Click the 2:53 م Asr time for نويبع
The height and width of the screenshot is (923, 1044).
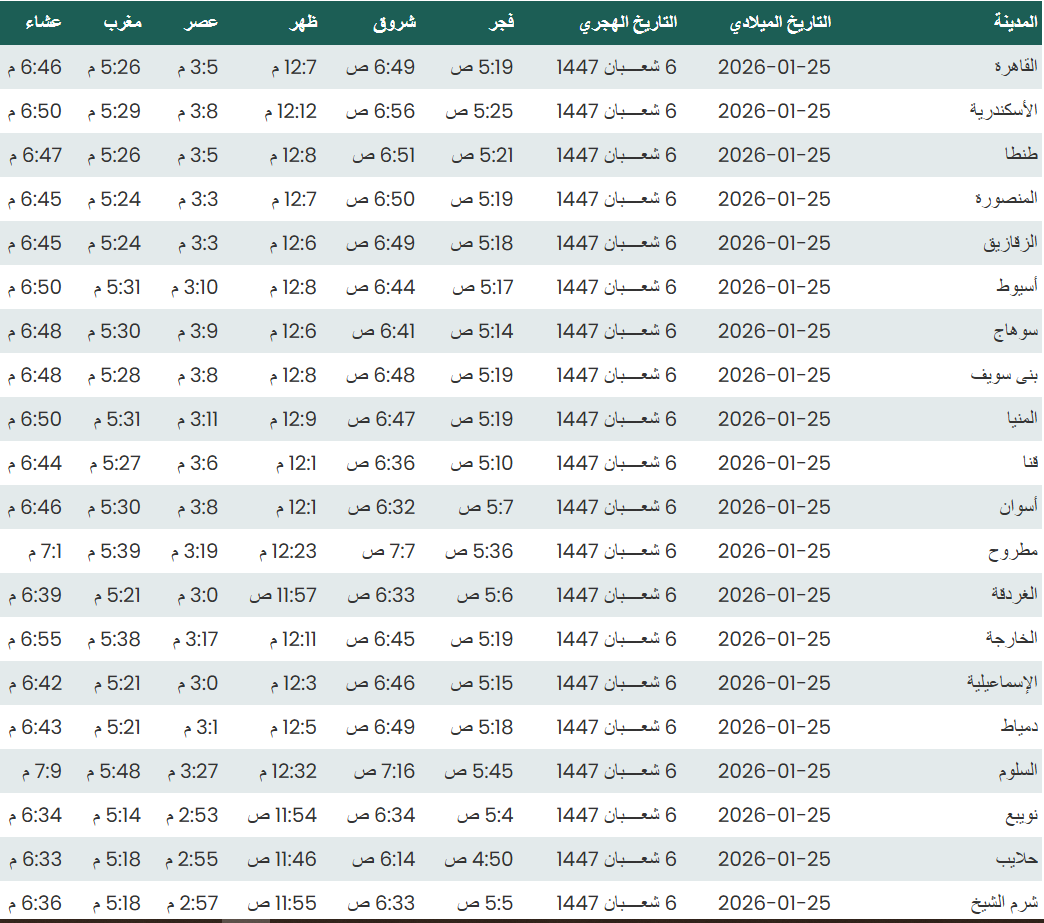193,815
